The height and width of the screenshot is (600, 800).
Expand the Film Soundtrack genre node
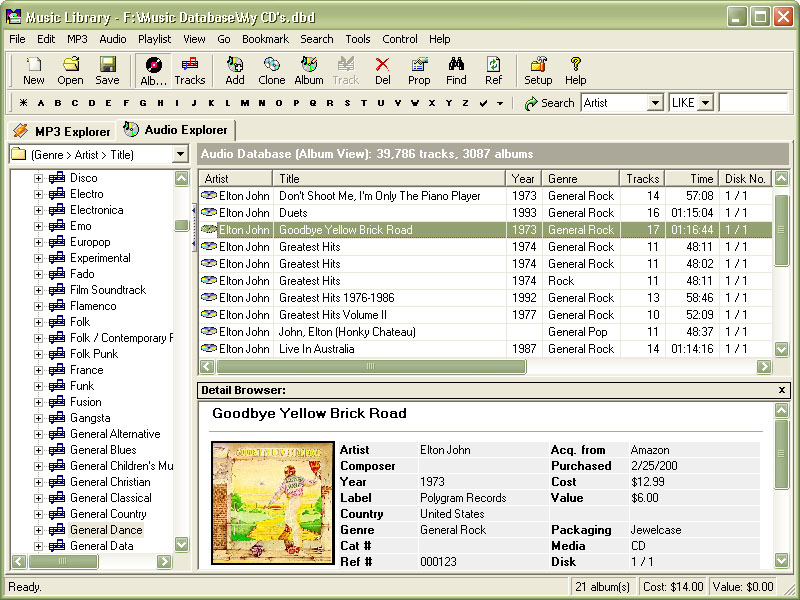tap(38, 290)
